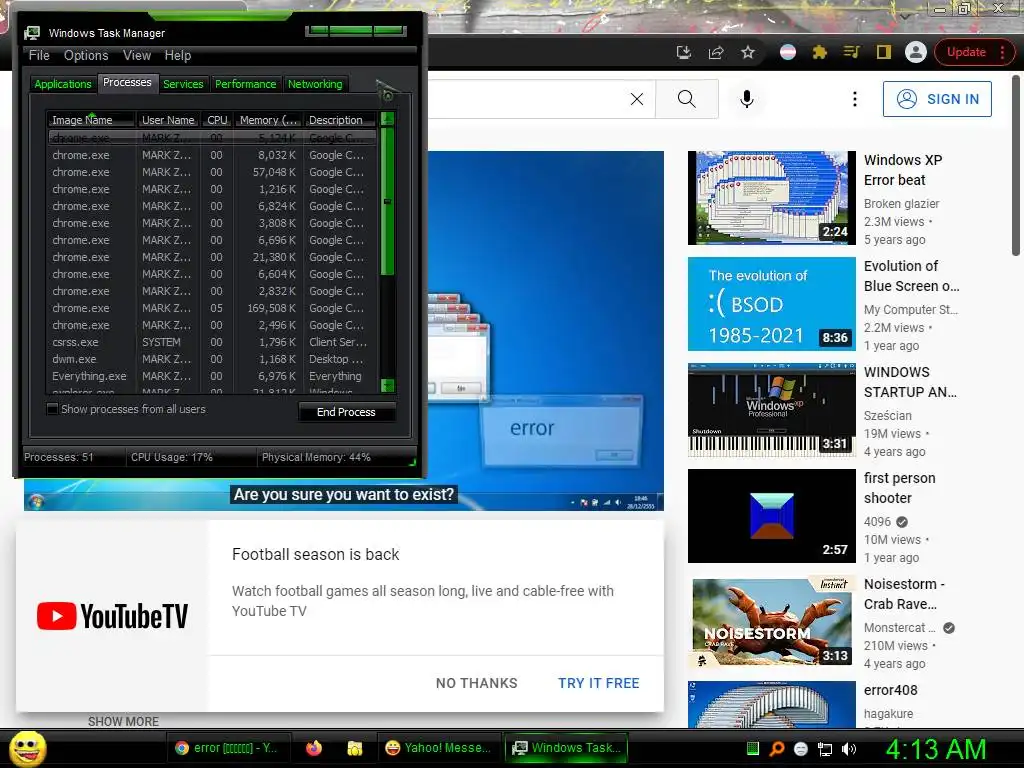
Task: Open the View menu in Task Manager
Action: tap(137, 56)
